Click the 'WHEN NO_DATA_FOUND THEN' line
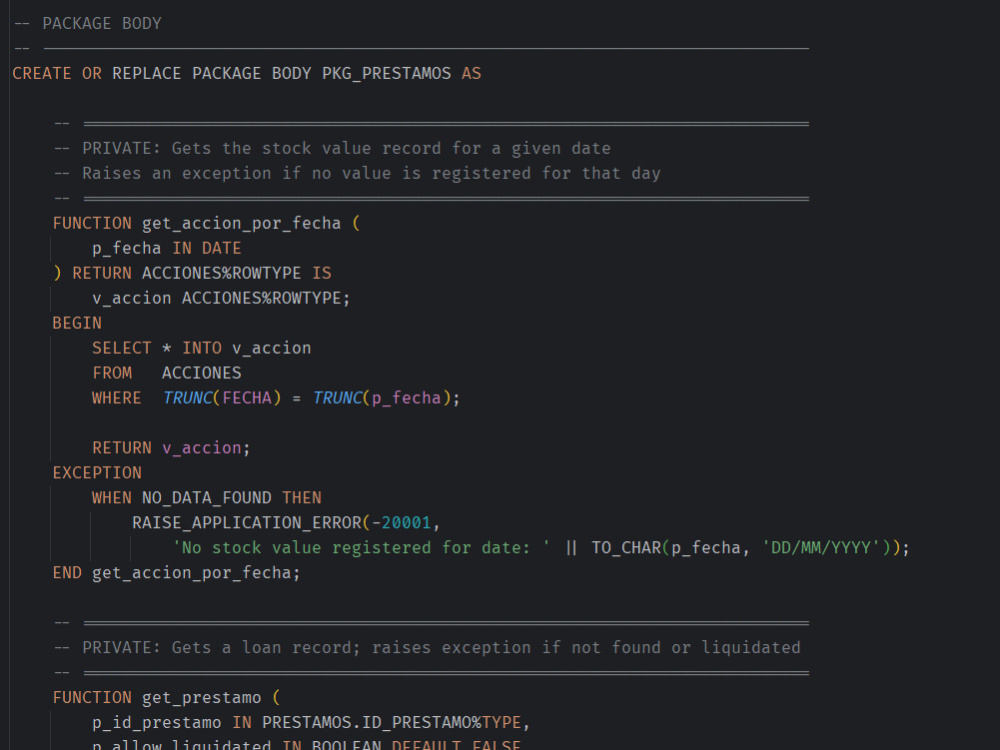The height and width of the screenshot is (750, 1000). click(207, 497)
